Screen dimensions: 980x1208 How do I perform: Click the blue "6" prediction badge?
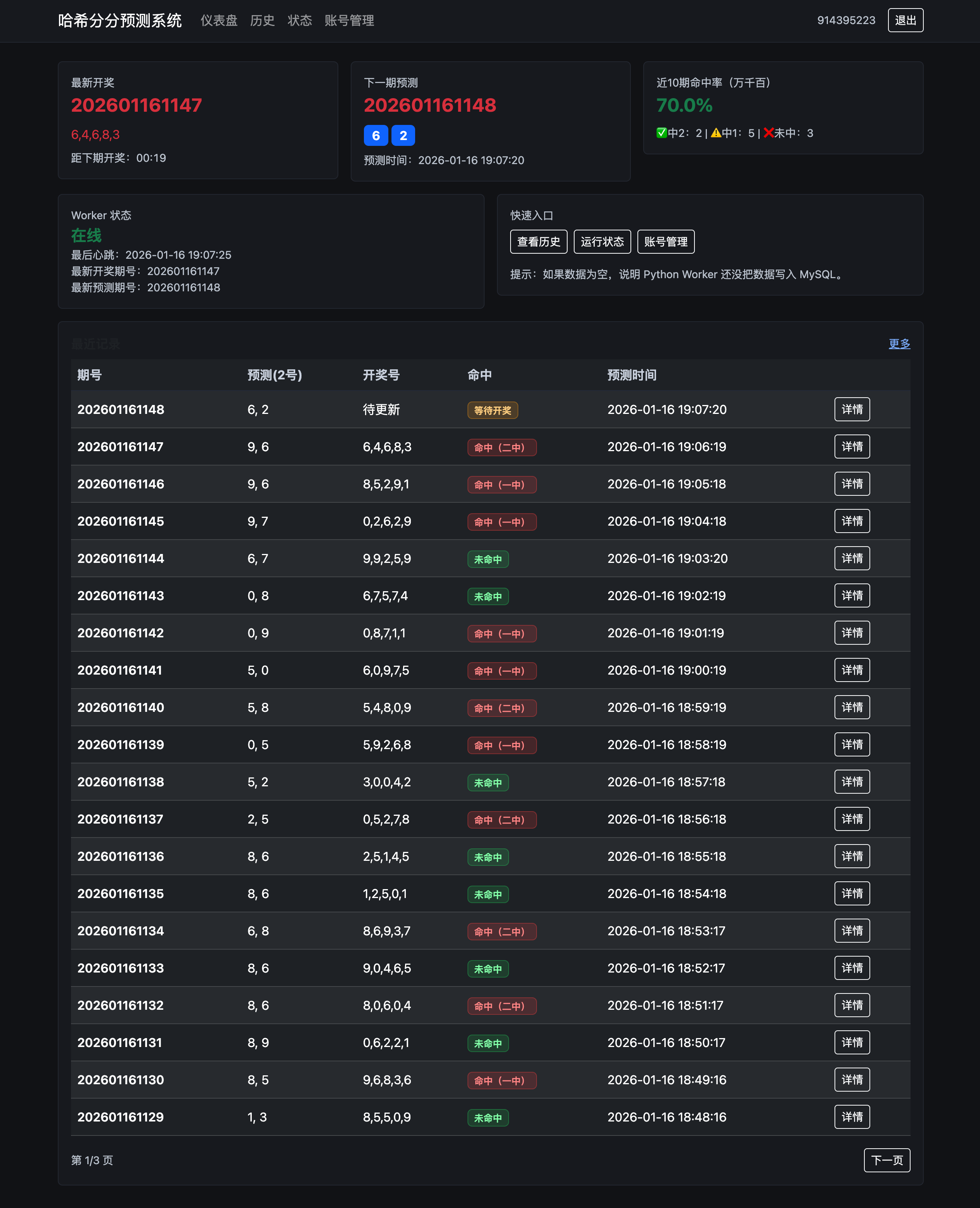376,135
